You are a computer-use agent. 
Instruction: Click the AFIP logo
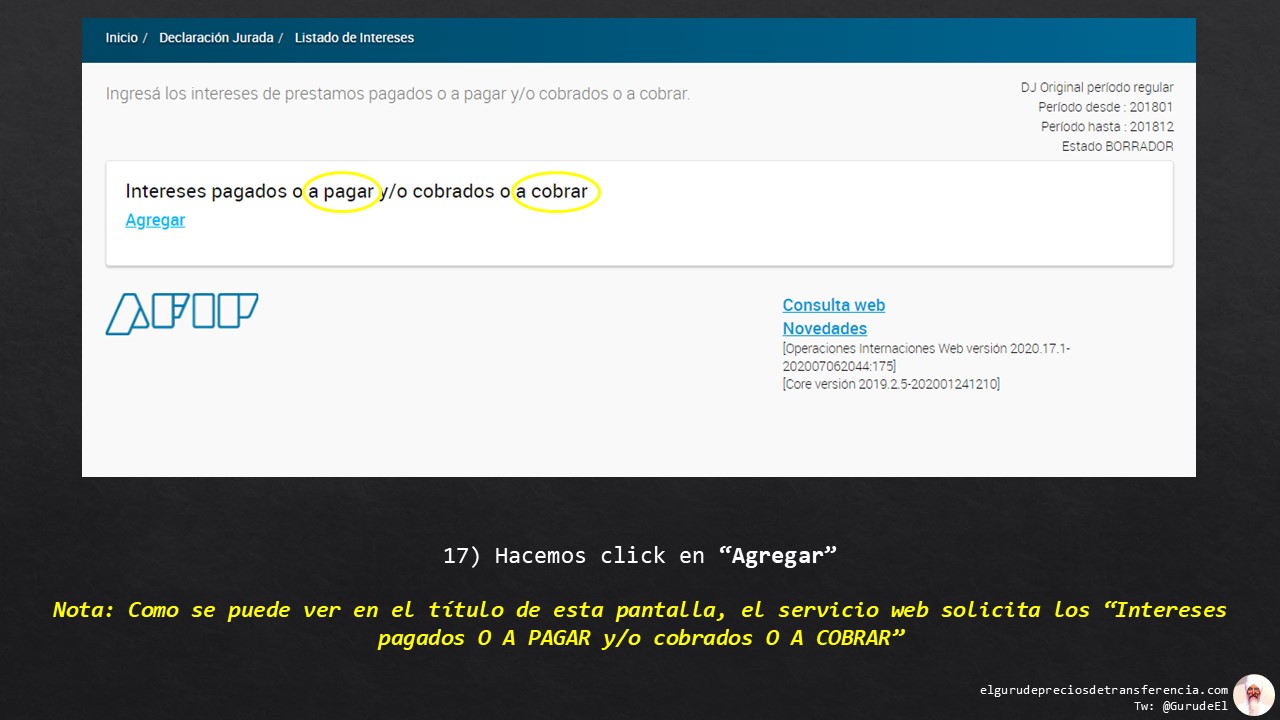pyautogui.click(x=182, y=313)
